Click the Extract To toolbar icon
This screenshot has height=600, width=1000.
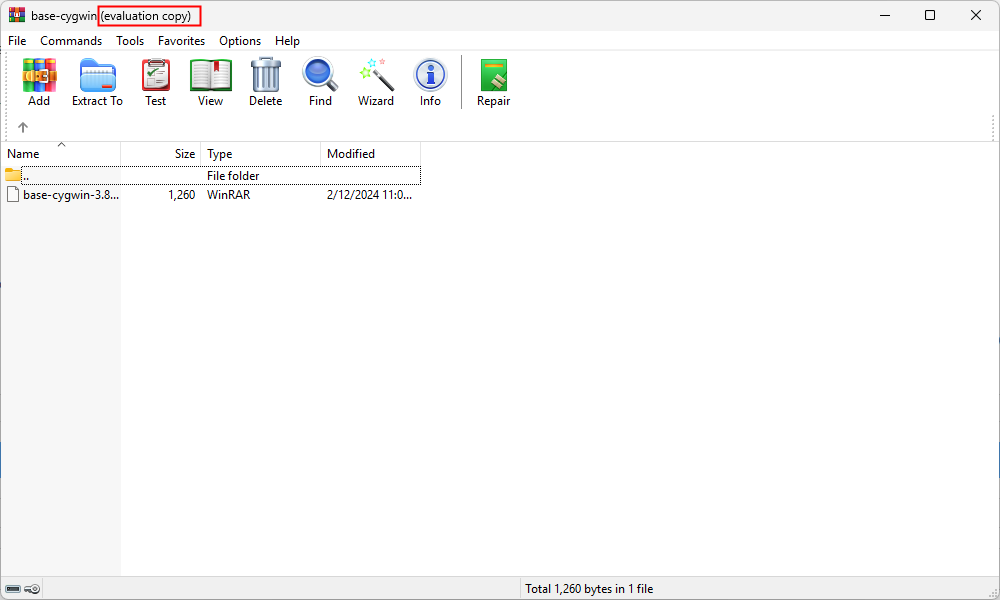[98, 75]
